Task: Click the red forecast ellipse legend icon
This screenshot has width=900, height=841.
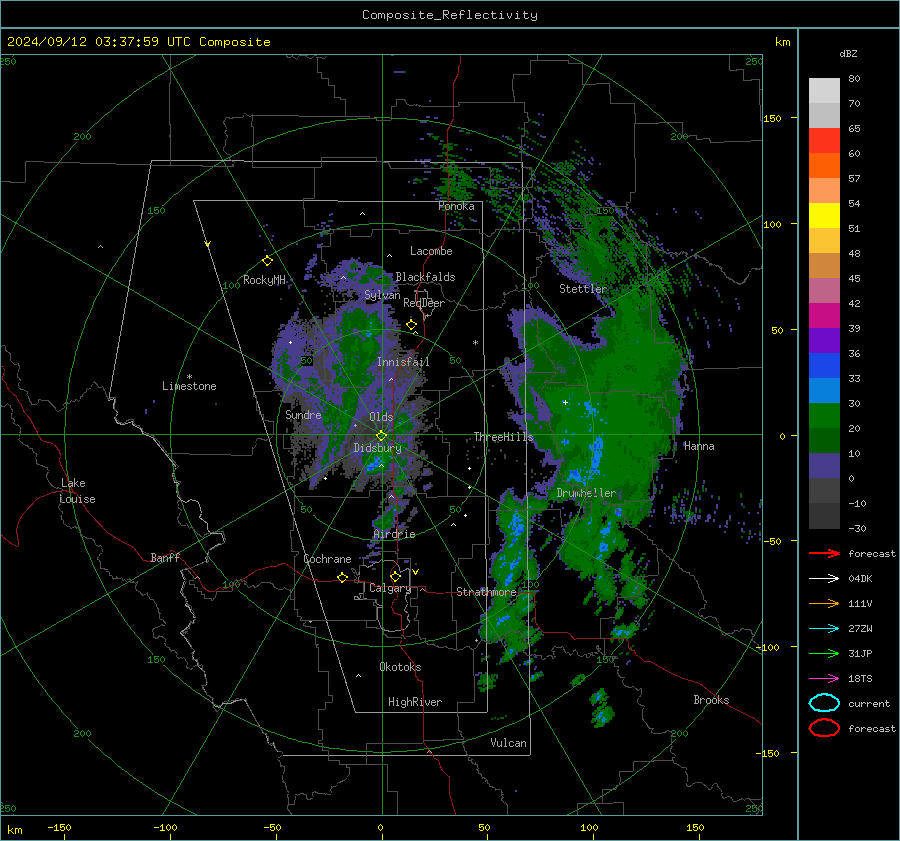Action: (x=824, y=728)
